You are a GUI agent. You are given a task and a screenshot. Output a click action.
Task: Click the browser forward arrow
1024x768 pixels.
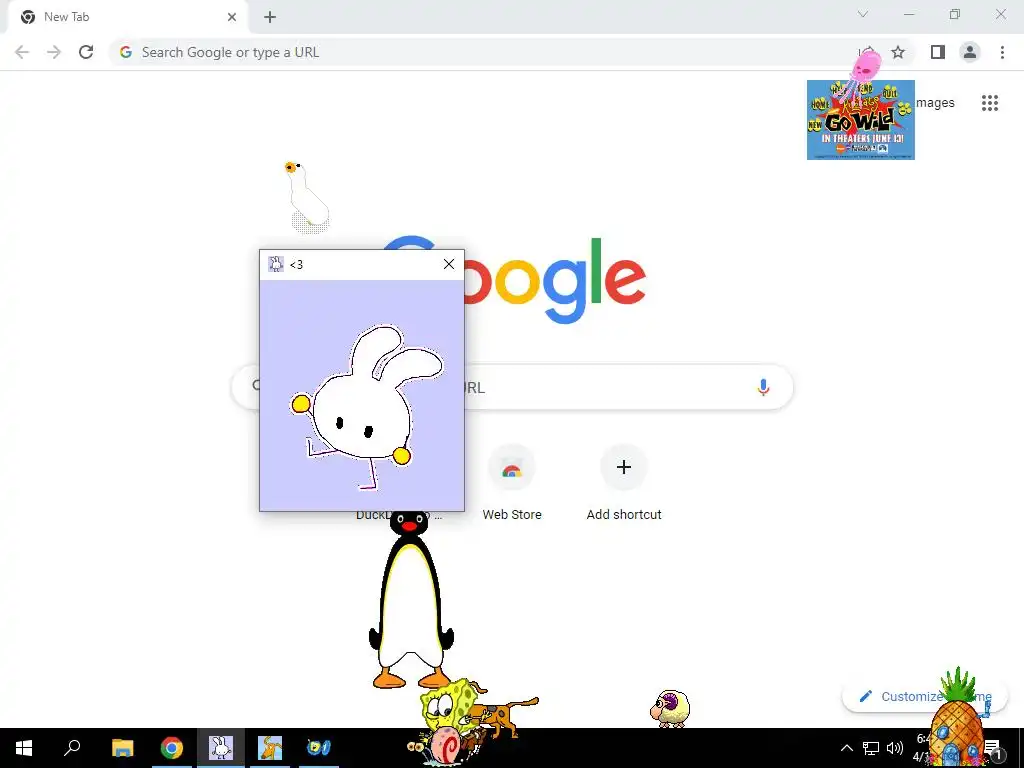(54, 52)
